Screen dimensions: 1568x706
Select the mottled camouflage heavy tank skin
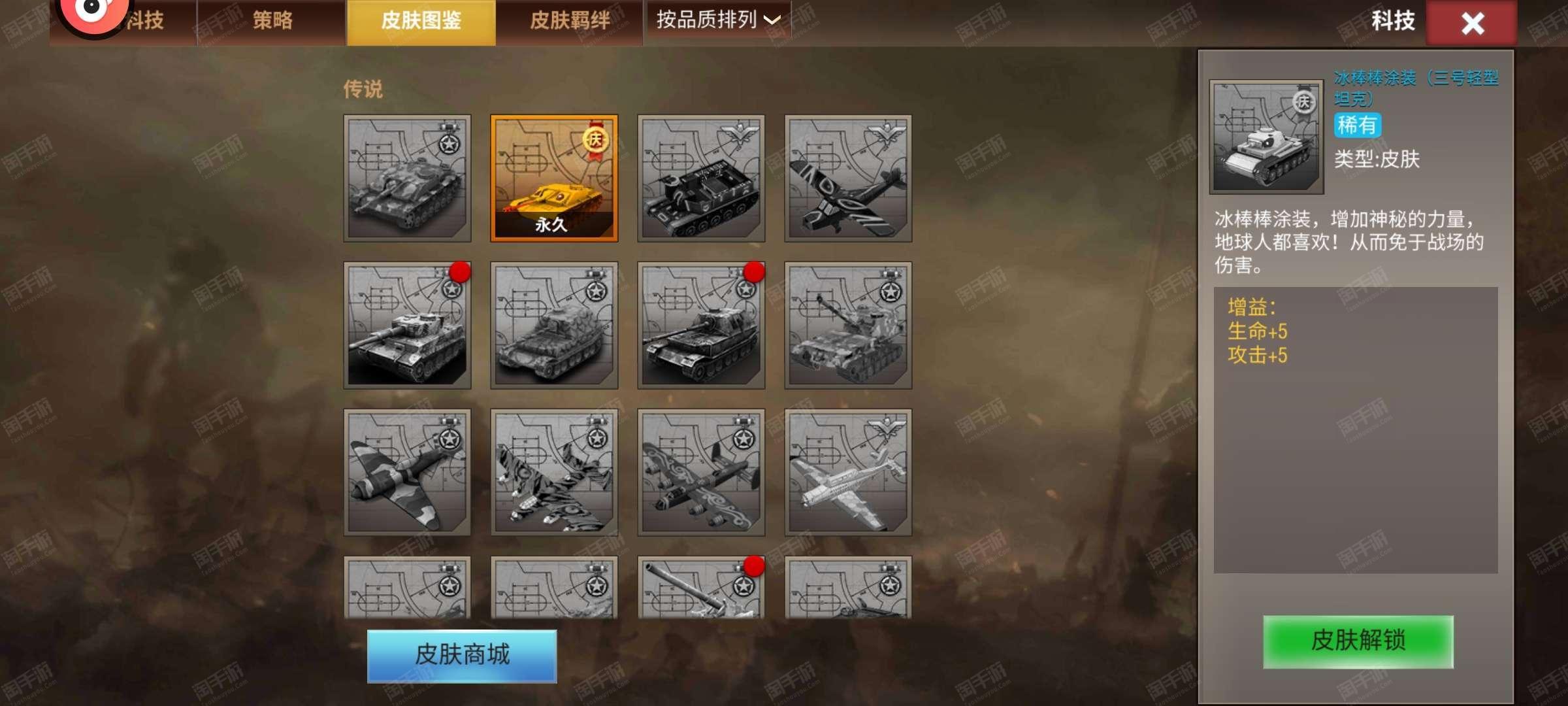click(554, 326)
